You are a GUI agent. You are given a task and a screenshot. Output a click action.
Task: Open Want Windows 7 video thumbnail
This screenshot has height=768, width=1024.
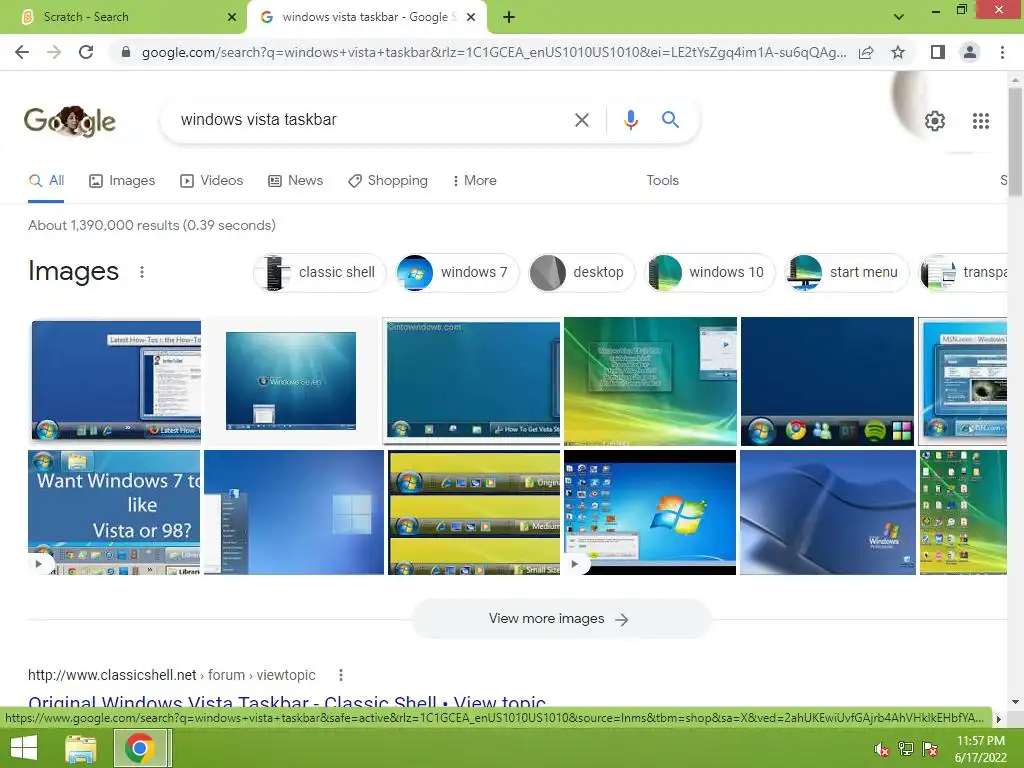(114, 513)
